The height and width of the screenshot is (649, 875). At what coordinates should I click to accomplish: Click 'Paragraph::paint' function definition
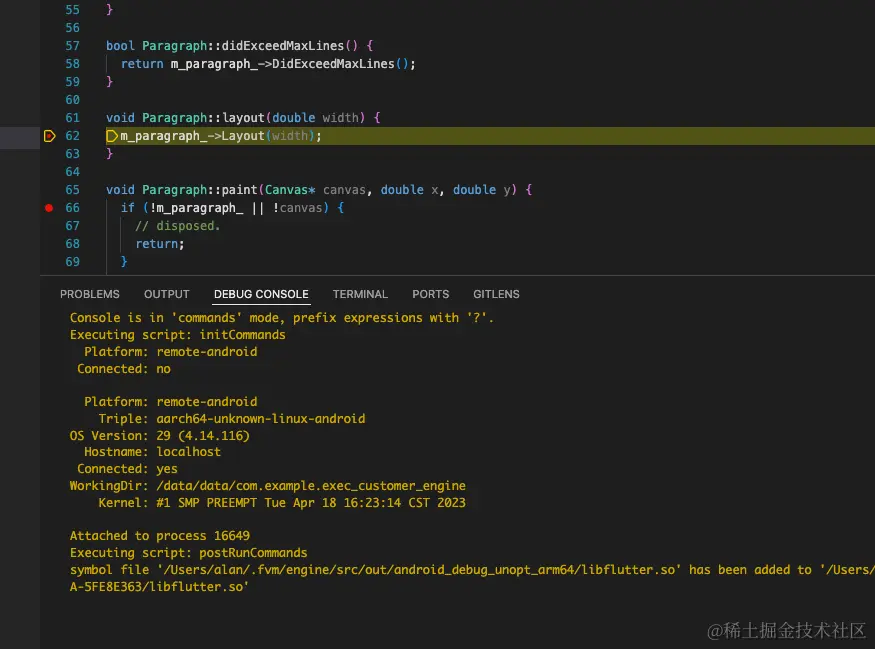click(x=200, y=190)
